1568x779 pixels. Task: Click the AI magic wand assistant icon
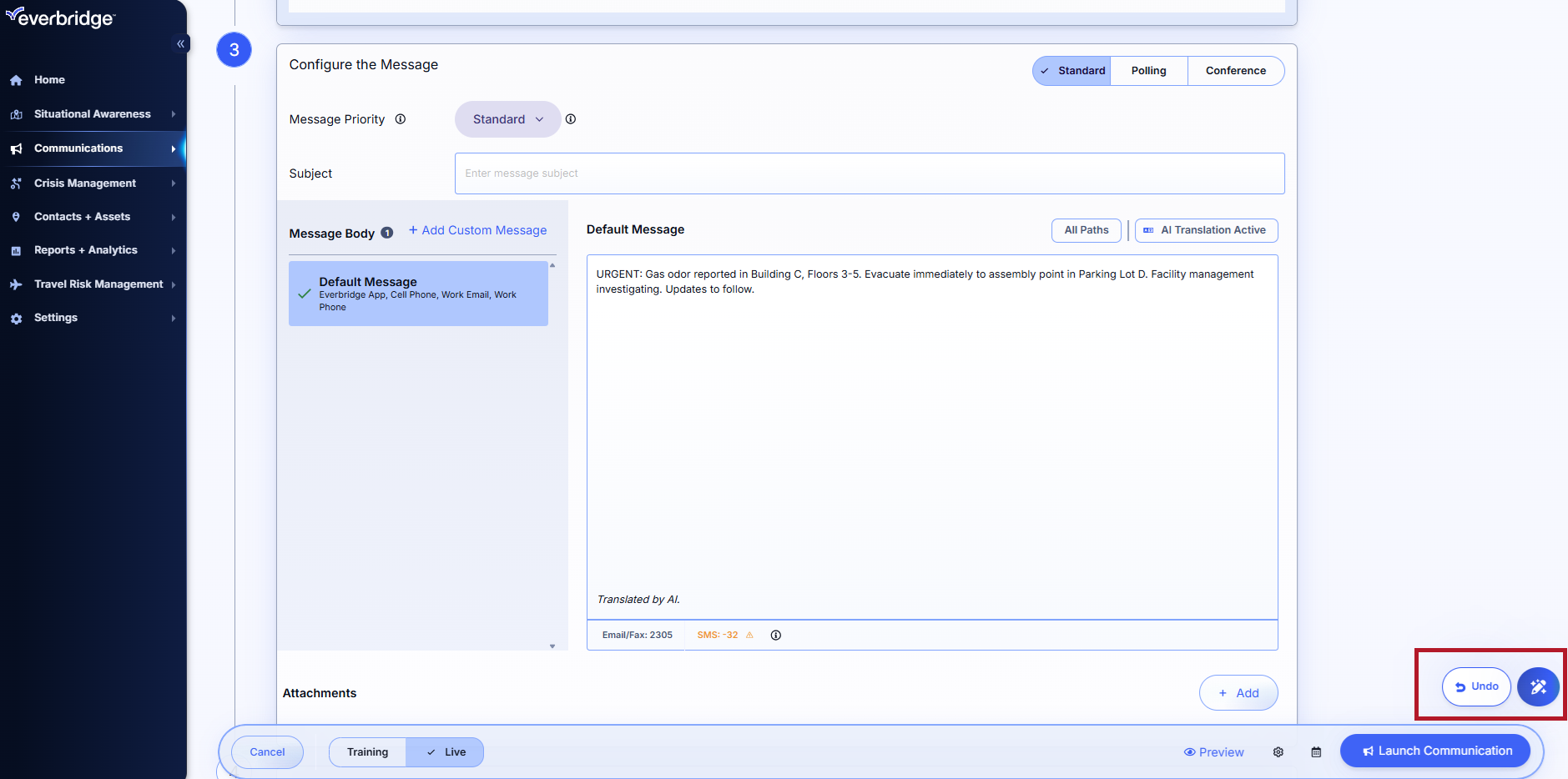(1537, 686)
